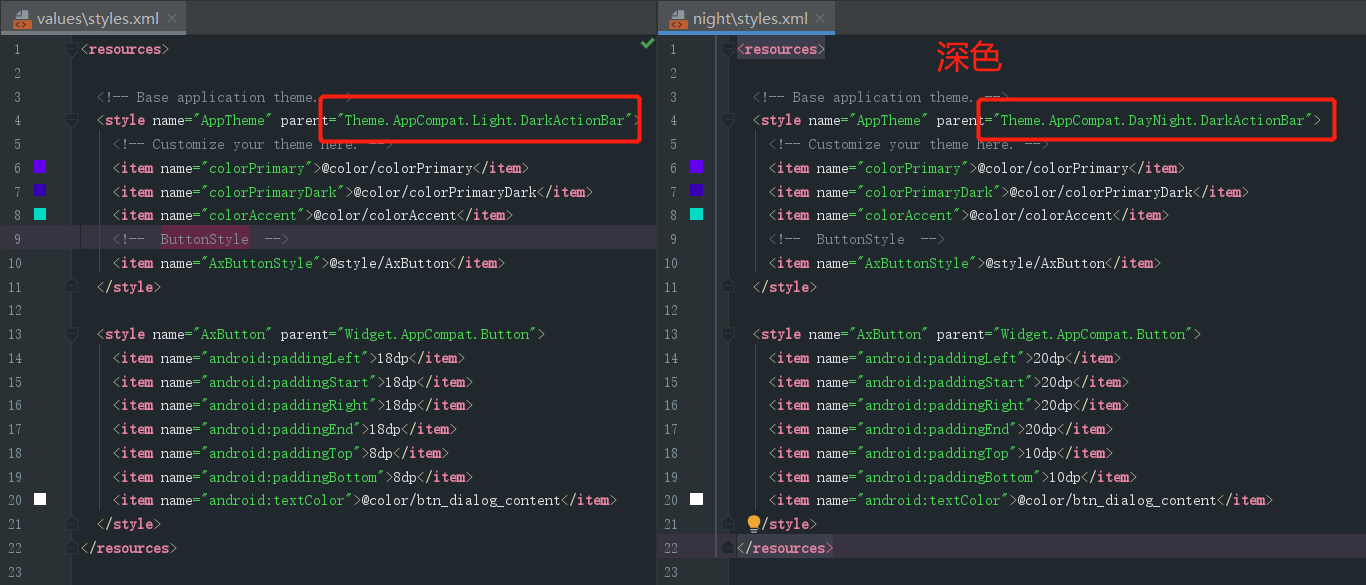Click closing resources tag in values\styles.xml

[x=129, y=548]
